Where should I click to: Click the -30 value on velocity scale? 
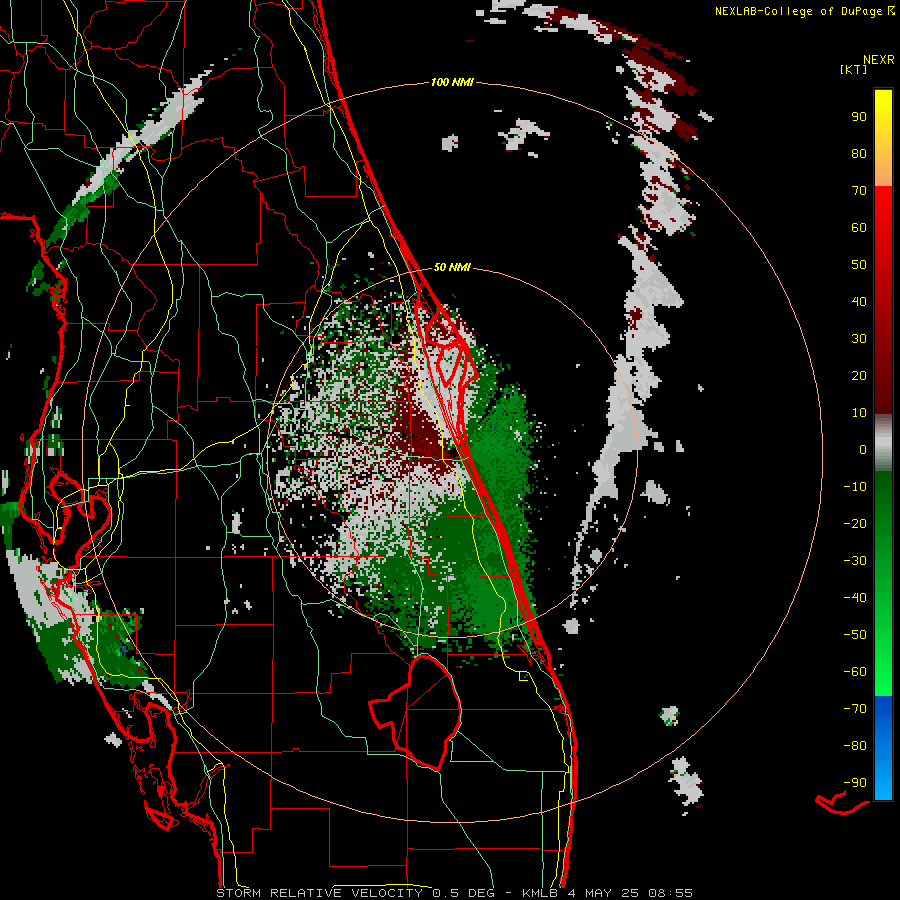pyautogui.click(x=855, y=561)
